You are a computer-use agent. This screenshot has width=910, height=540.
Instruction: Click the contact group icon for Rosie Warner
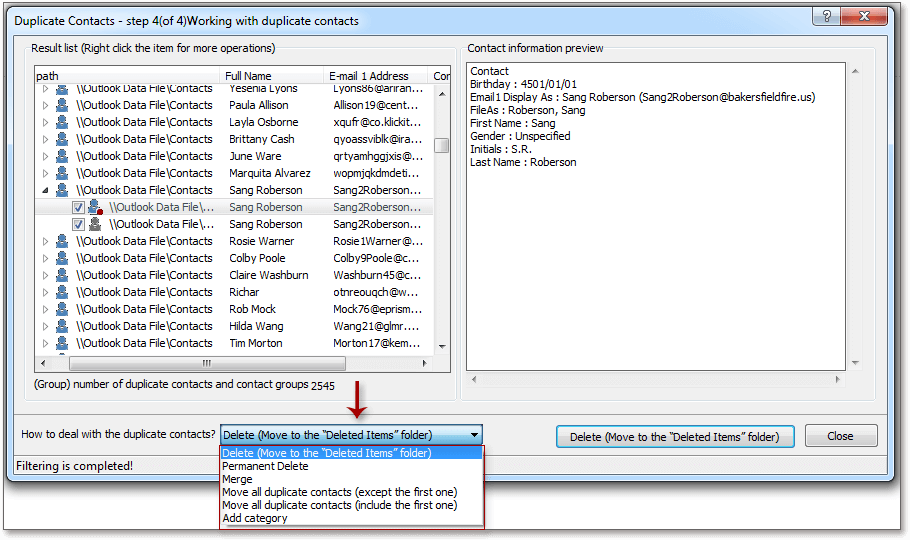click(62, 241)
